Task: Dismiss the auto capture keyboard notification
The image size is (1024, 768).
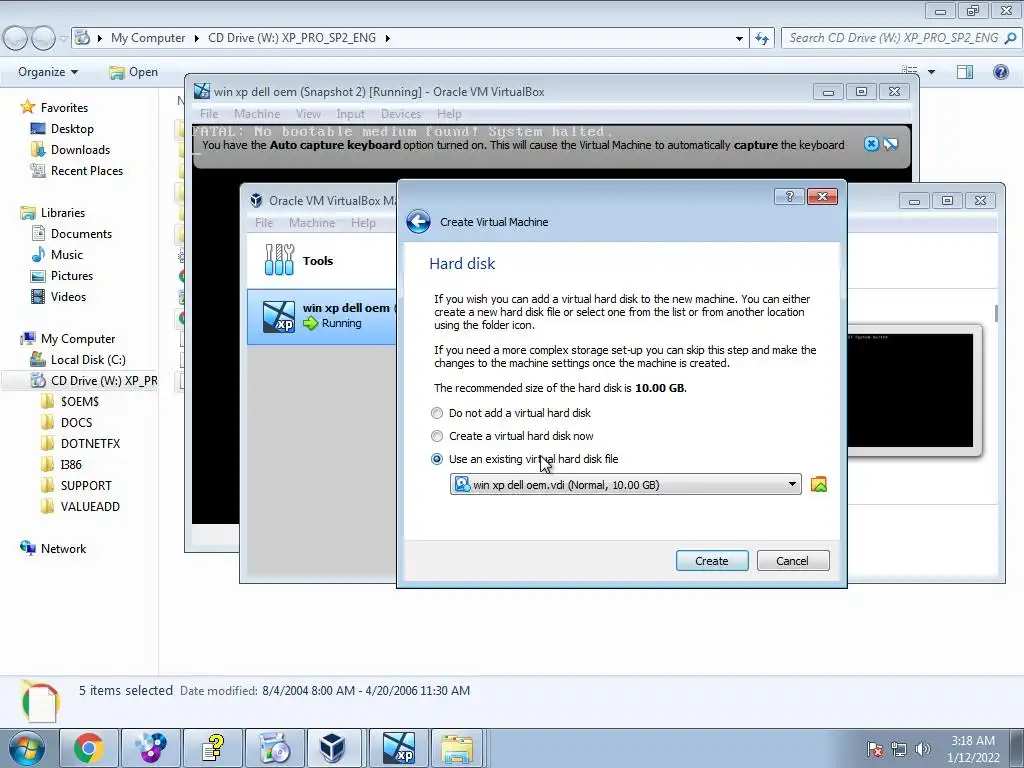Action: click(x=871, y=144)
